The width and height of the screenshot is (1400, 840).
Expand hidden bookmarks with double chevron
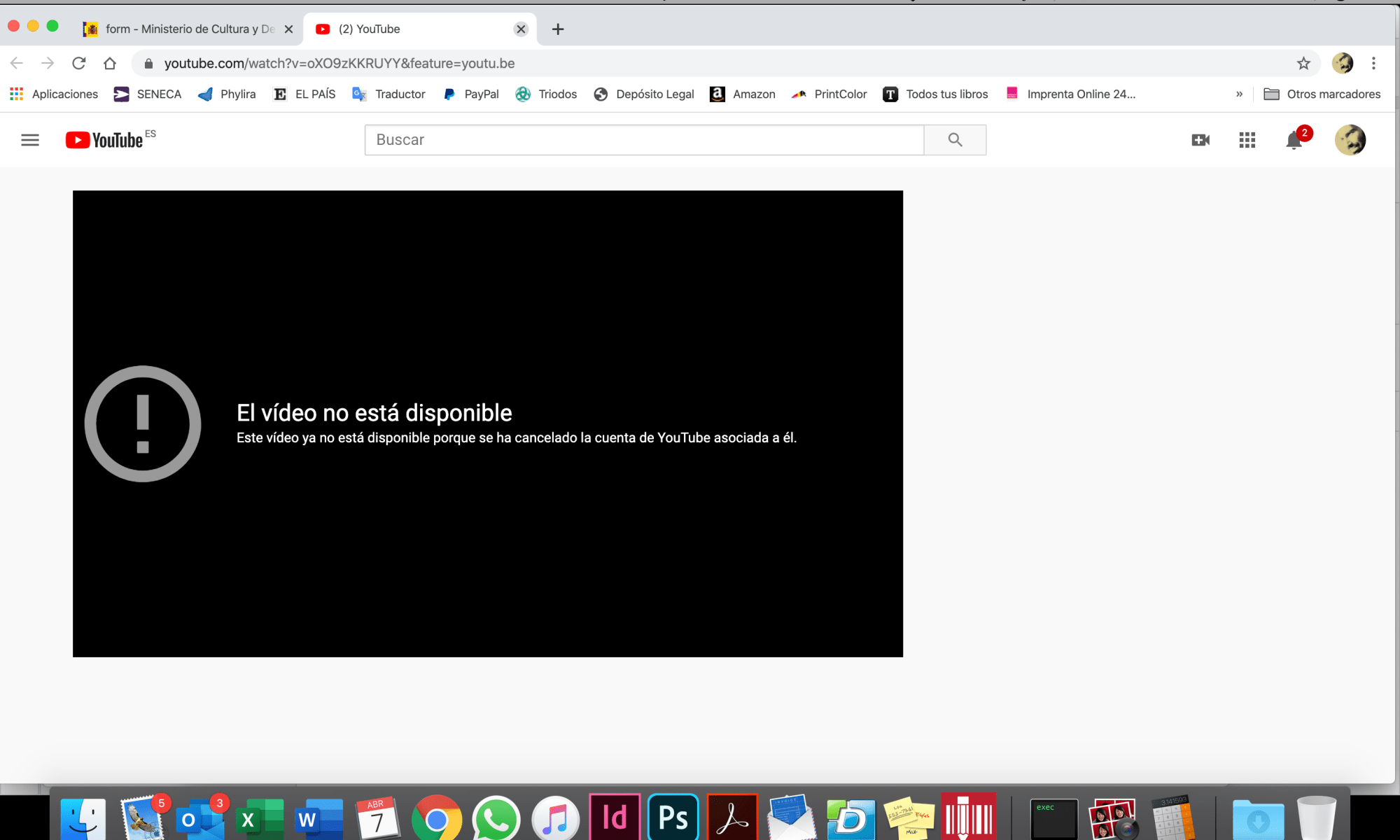(x=1239, y=94)
